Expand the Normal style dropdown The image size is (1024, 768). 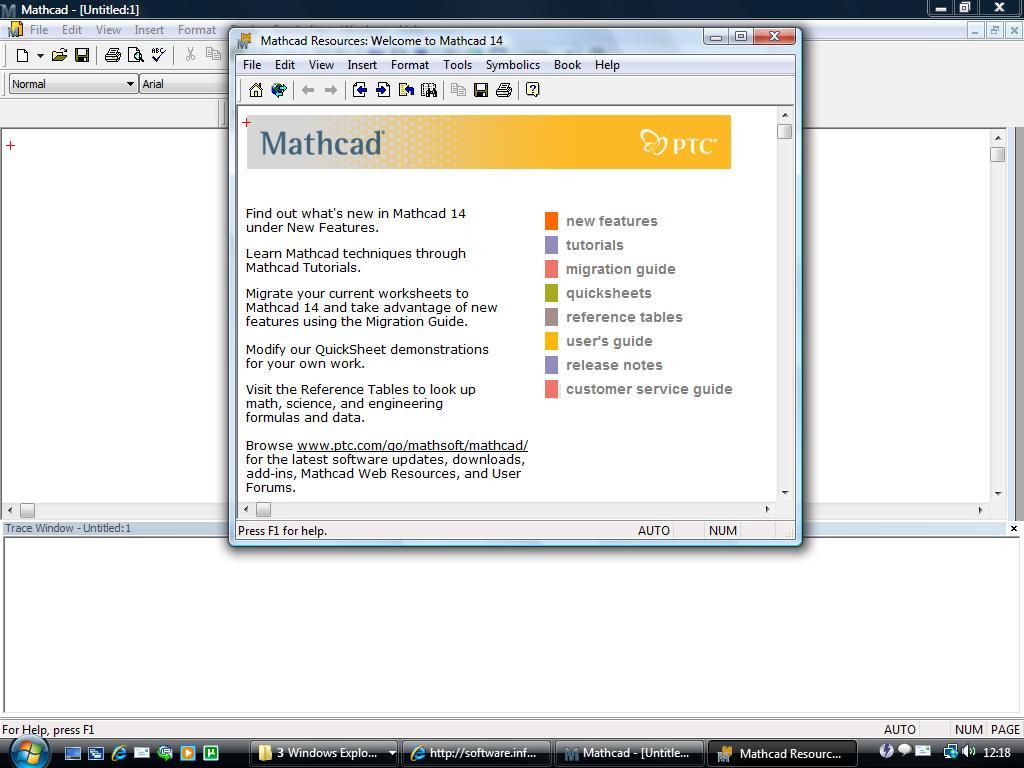(130, 84)
